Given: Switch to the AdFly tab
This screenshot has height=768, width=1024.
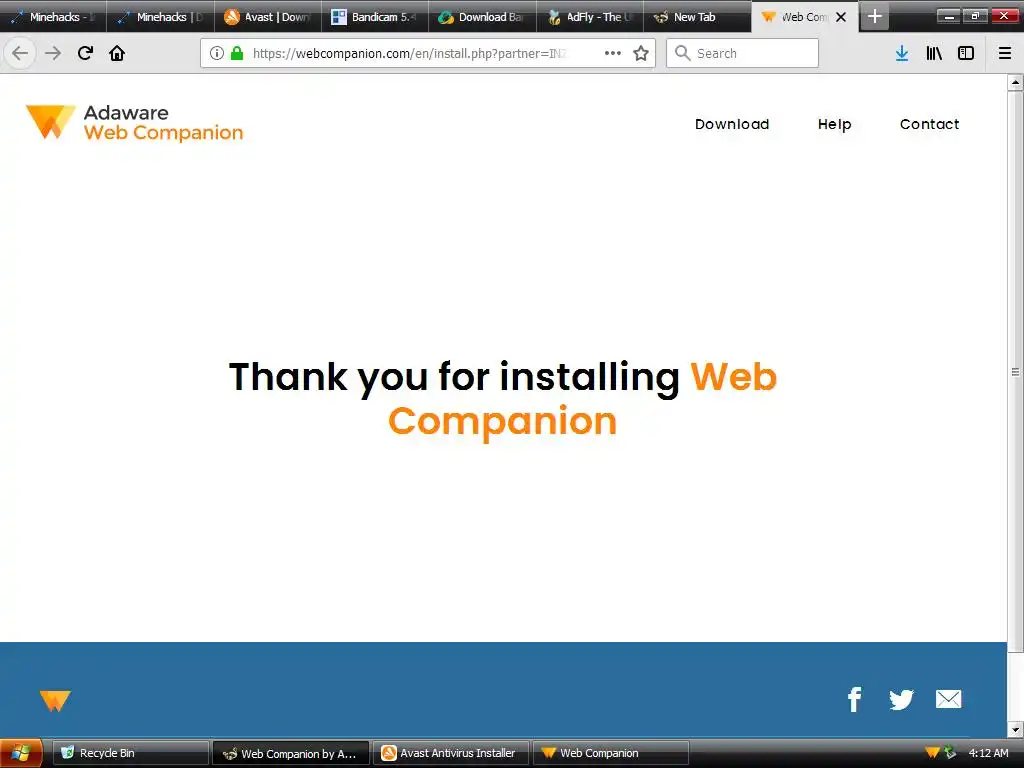Looking at the screenshot, I should [x=590, y=17].
